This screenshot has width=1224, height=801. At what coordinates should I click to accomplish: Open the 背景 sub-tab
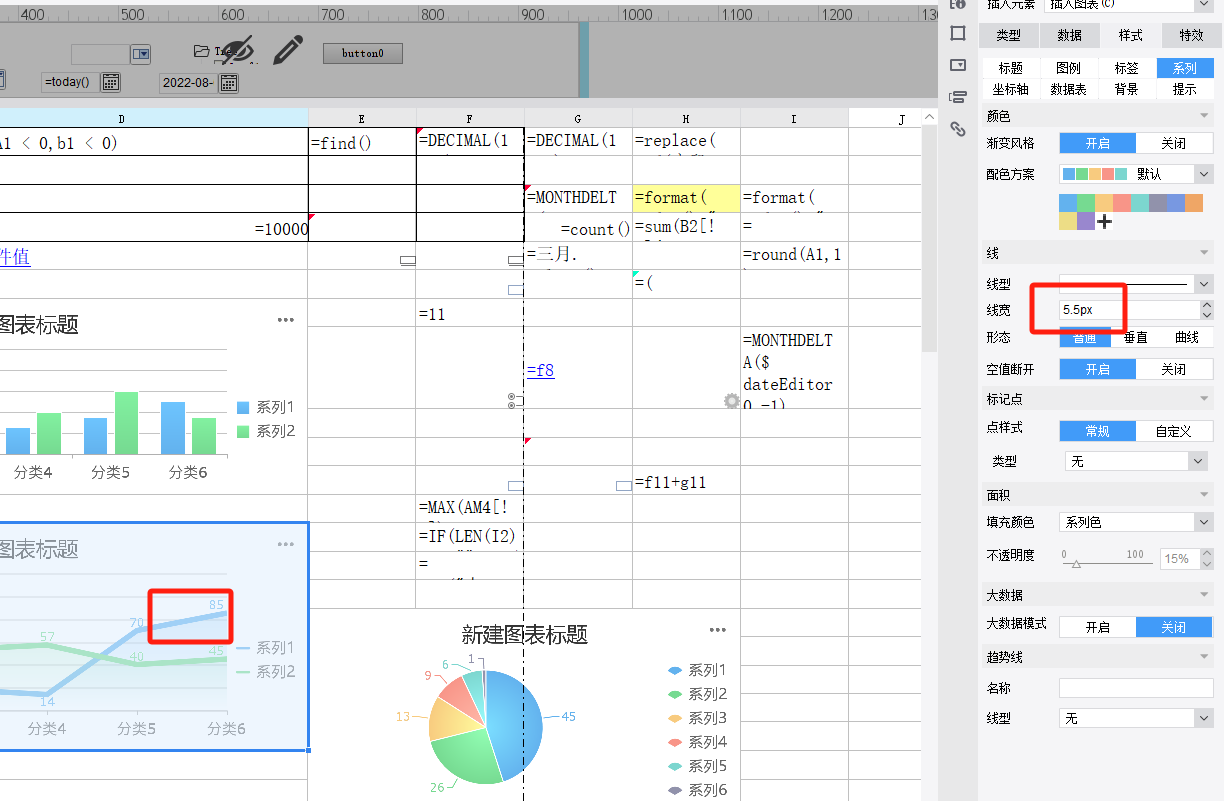(x=1127, y=88)
